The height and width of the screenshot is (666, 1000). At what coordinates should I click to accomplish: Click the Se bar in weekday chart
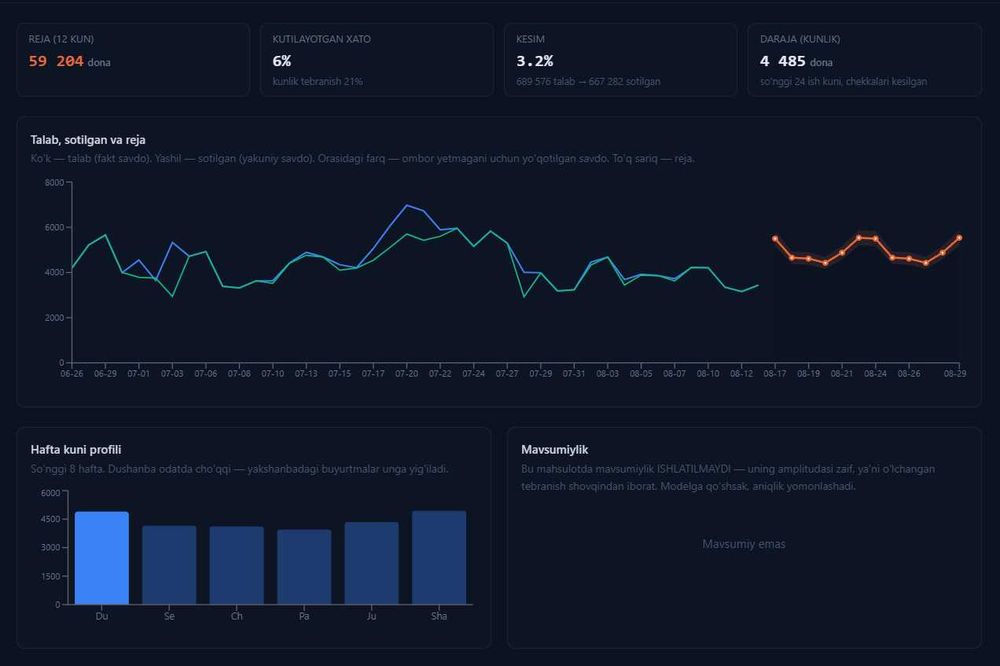point(169,565)
